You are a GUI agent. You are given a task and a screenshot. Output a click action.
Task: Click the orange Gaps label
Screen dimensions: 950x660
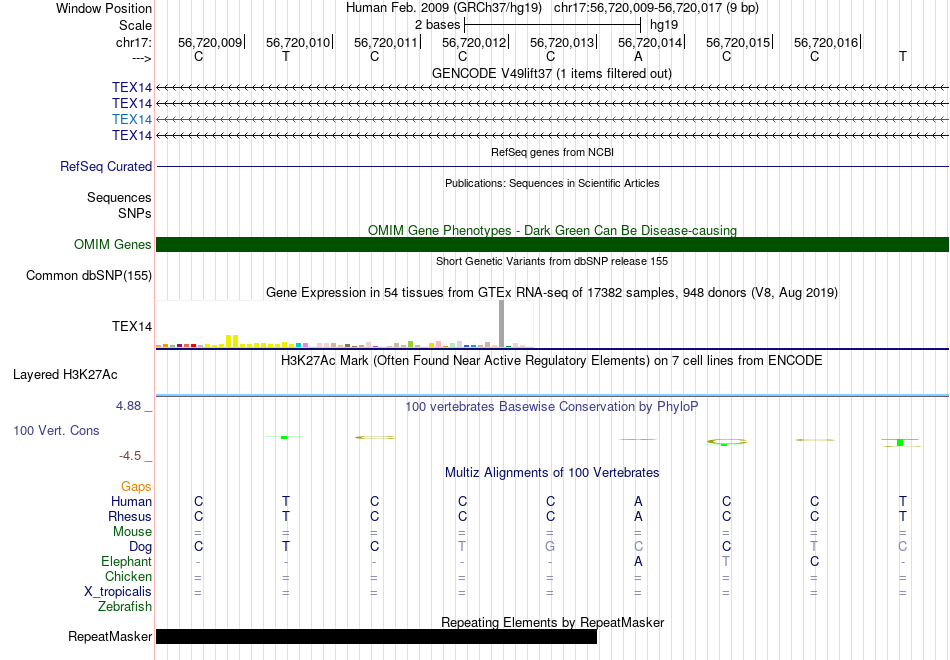coord(136,487)
